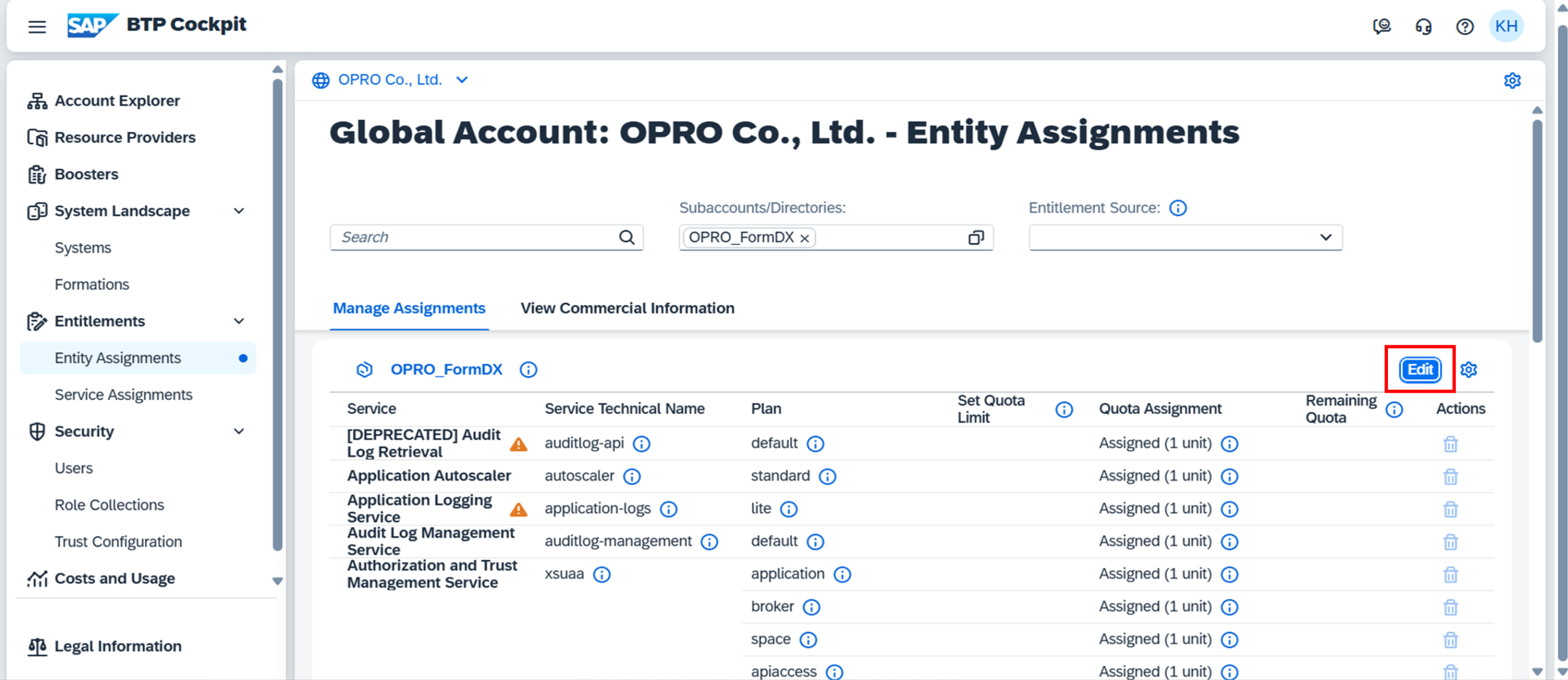1568x680 pixels.
Task: Click the table settings gear beside Edit
Action: point(1469,370)
